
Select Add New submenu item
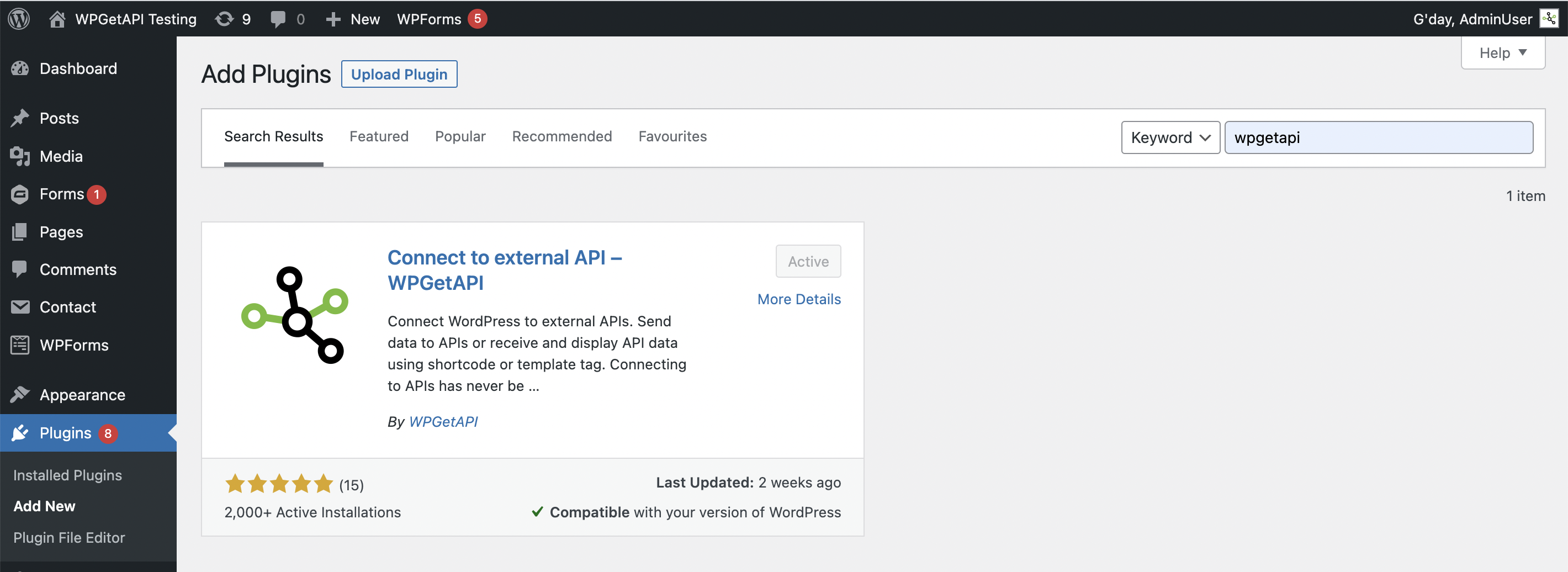point(44,506)
